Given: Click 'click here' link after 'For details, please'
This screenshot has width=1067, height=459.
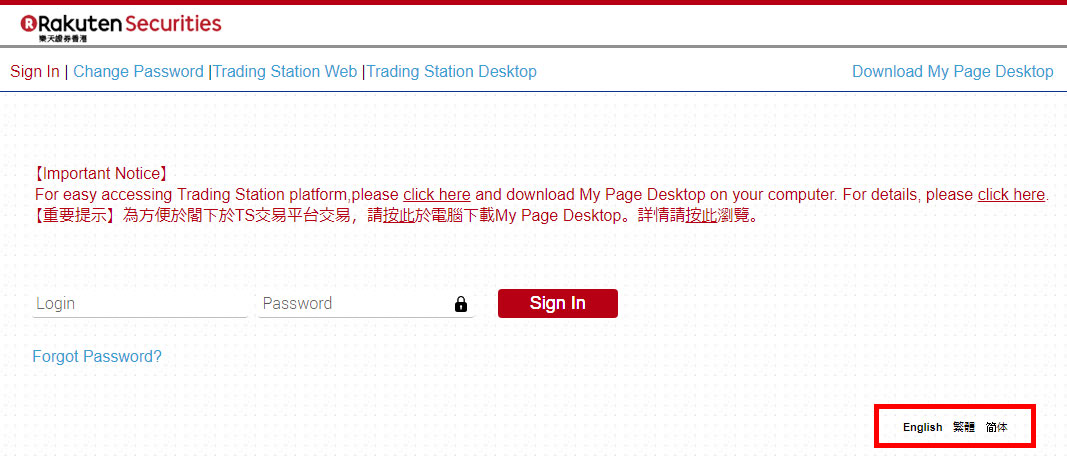Looking at the screenshot, I should pyautogui.click(x=1011, y=195).
